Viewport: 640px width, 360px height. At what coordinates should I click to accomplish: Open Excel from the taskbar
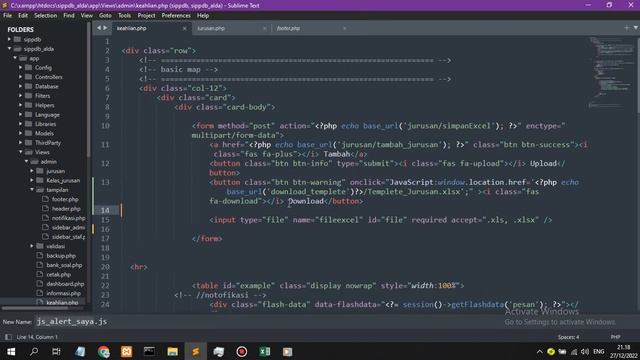point(264,351)
